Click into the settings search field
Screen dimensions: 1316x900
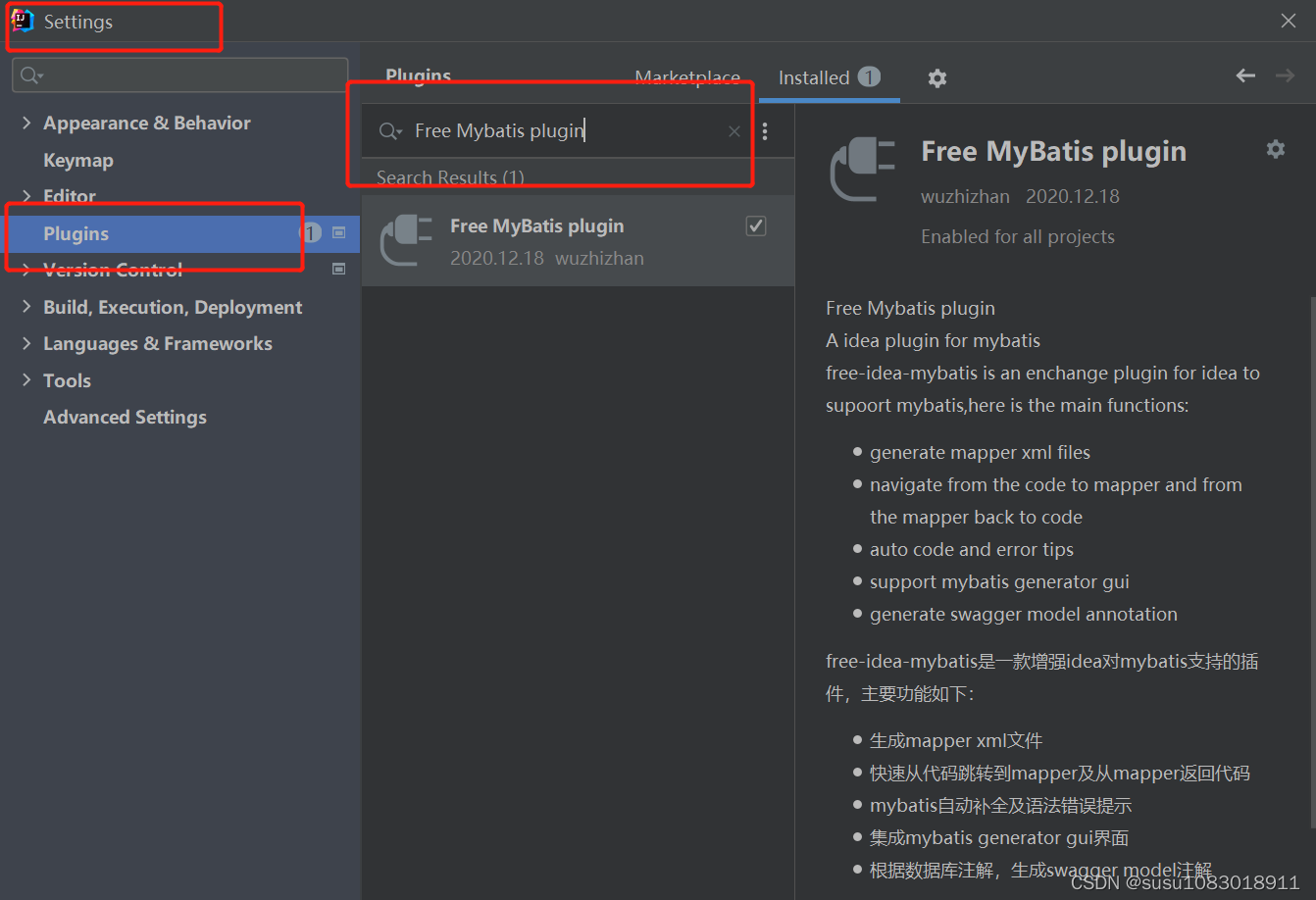pos(180,75)
